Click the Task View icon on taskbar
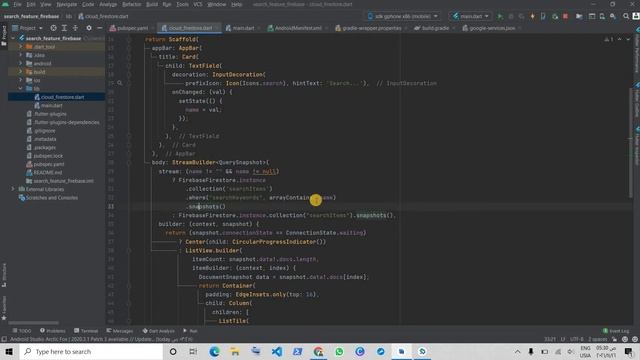 [x=193, y=351]
